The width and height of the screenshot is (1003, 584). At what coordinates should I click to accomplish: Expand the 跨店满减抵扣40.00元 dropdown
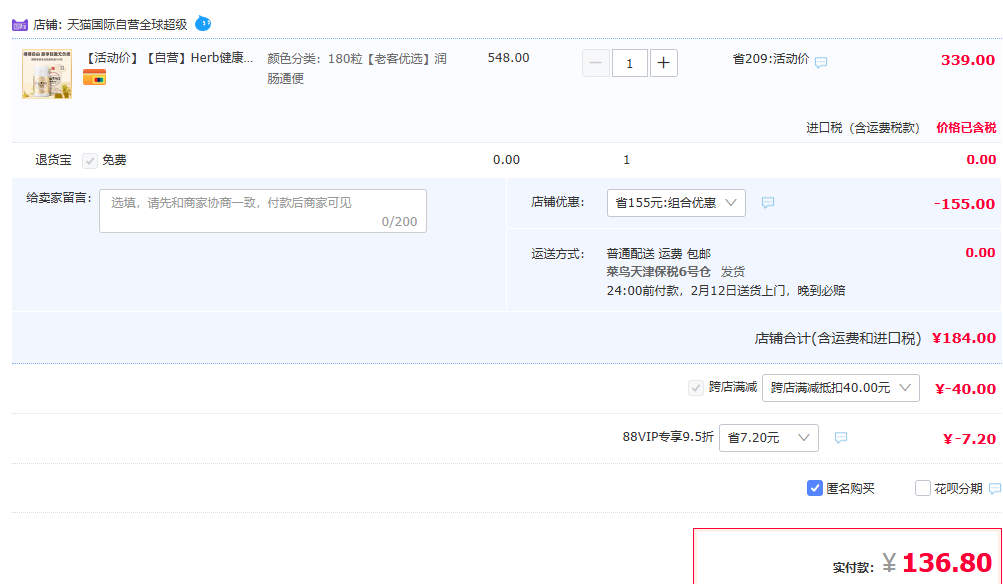pyautogui.click(x=841, y=388)
